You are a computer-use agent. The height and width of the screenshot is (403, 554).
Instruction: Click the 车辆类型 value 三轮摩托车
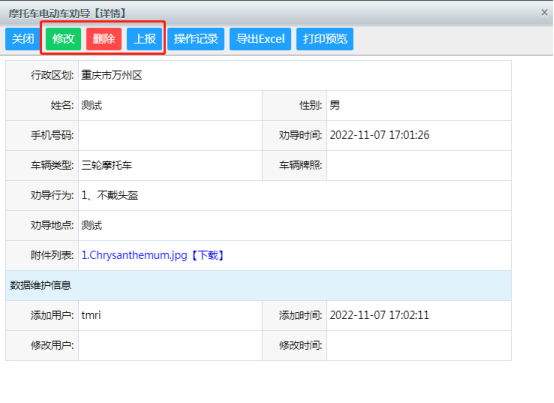pos(107,165)
